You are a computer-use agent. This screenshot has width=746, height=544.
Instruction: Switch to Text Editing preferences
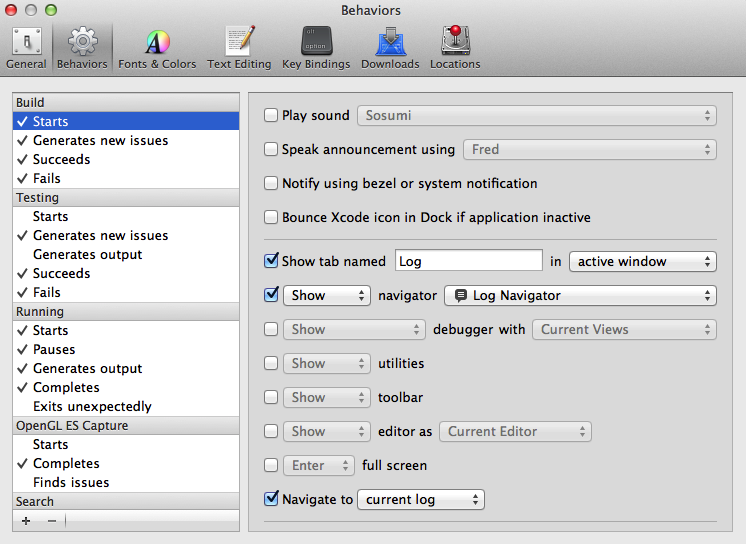pos(239,48)
